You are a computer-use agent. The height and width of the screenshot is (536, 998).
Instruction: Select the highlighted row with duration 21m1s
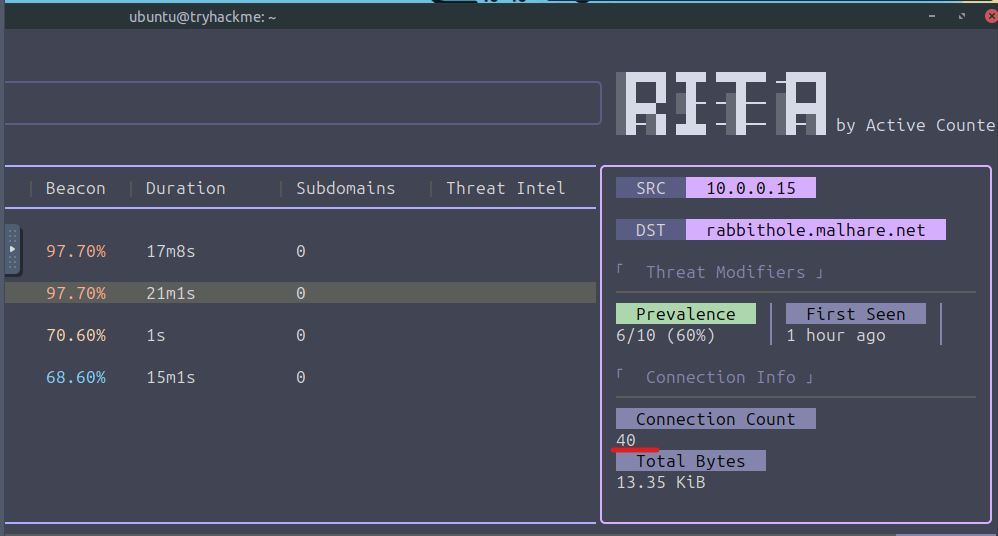[300, 293]
